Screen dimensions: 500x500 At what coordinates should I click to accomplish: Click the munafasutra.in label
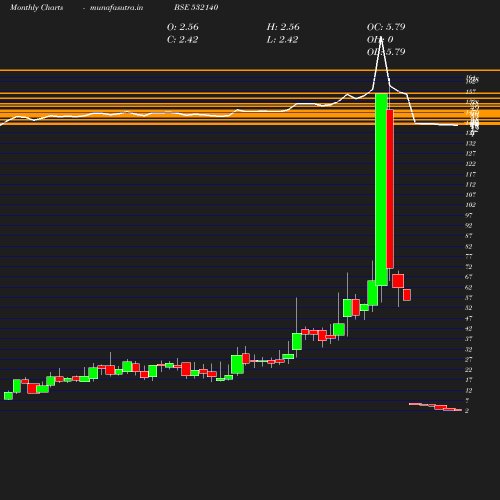point(116,8)
